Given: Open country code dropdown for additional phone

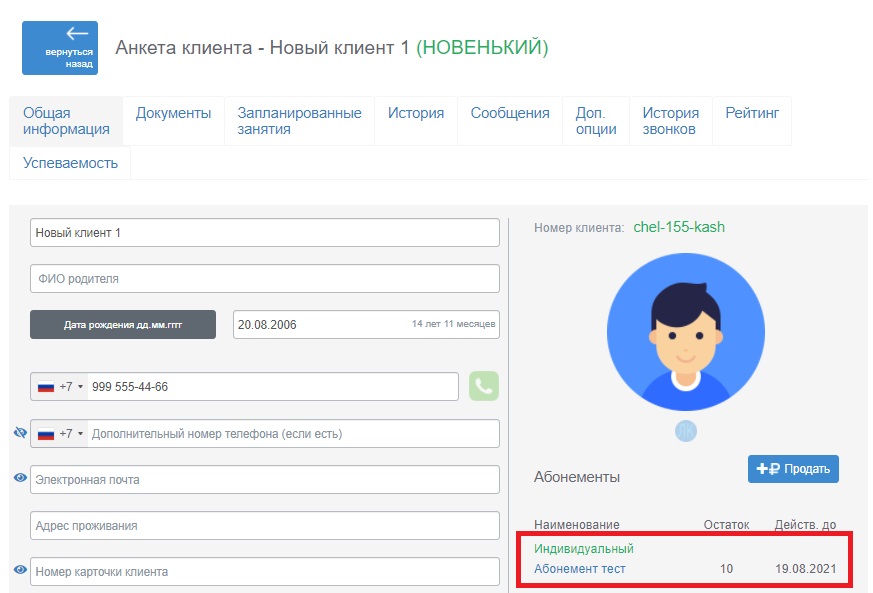Looking at the screenshot, I should coord(60,433).
